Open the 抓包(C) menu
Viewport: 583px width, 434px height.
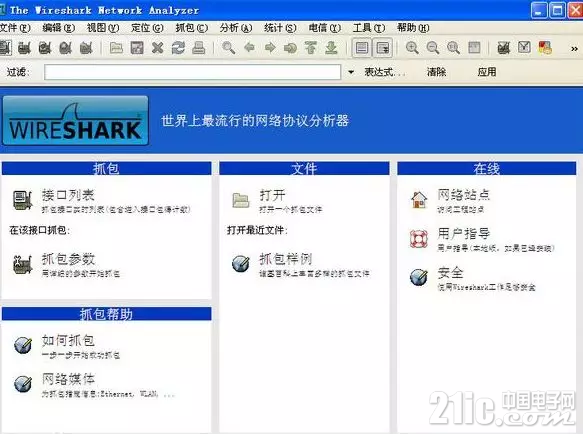191,28
